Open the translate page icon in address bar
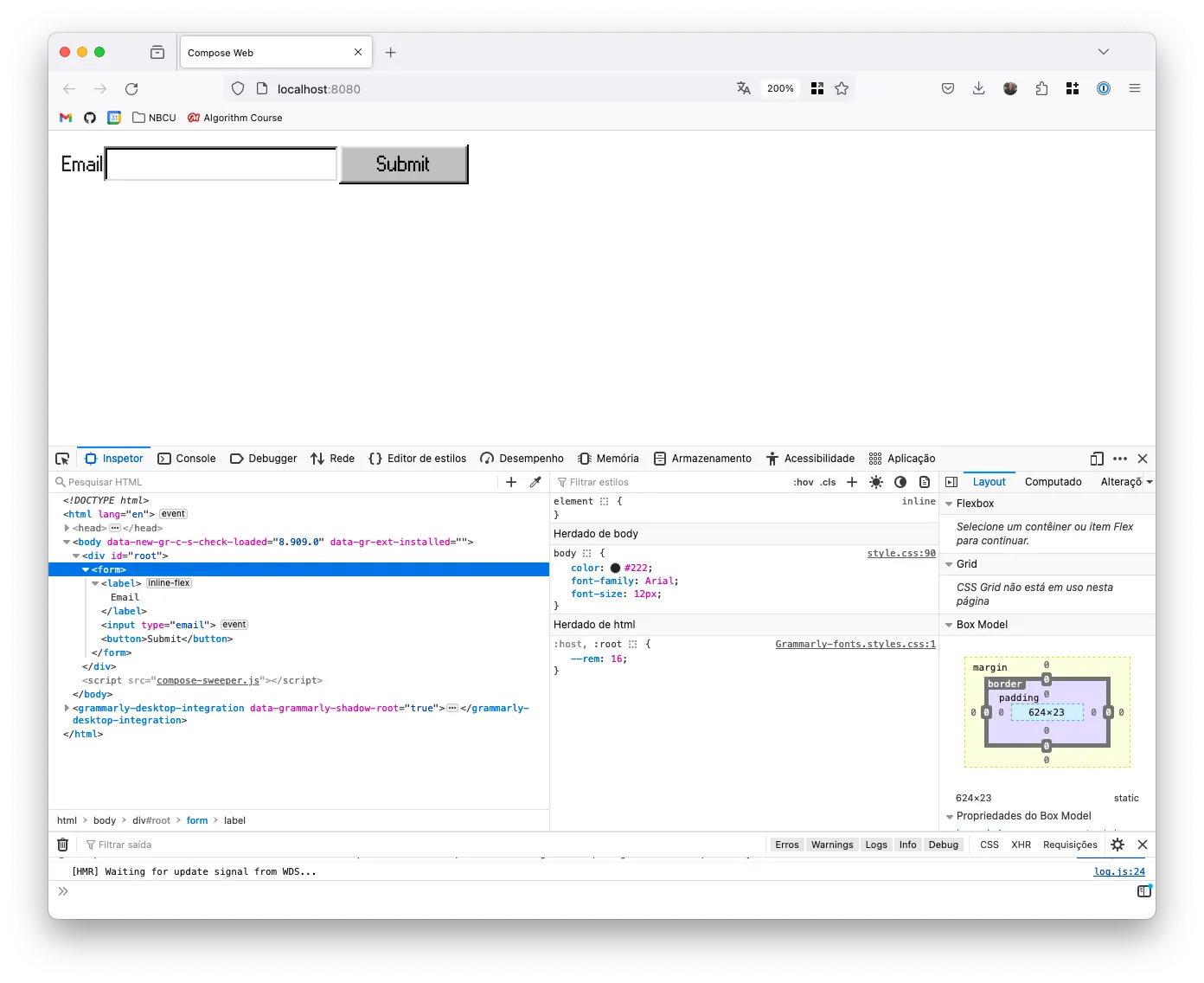This screenshot has height=983, width=1204. [x=744, y=89]
